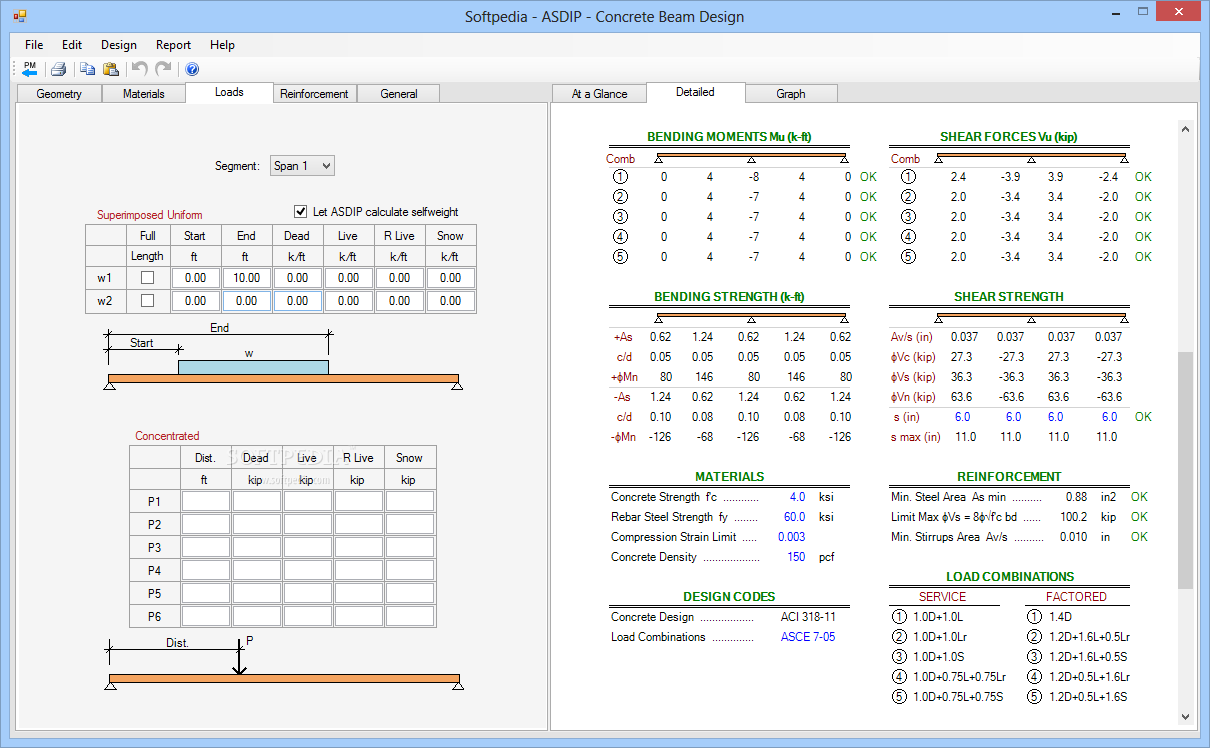Click the Paste clipboard toolbar icon

click(x=111, y=69)
